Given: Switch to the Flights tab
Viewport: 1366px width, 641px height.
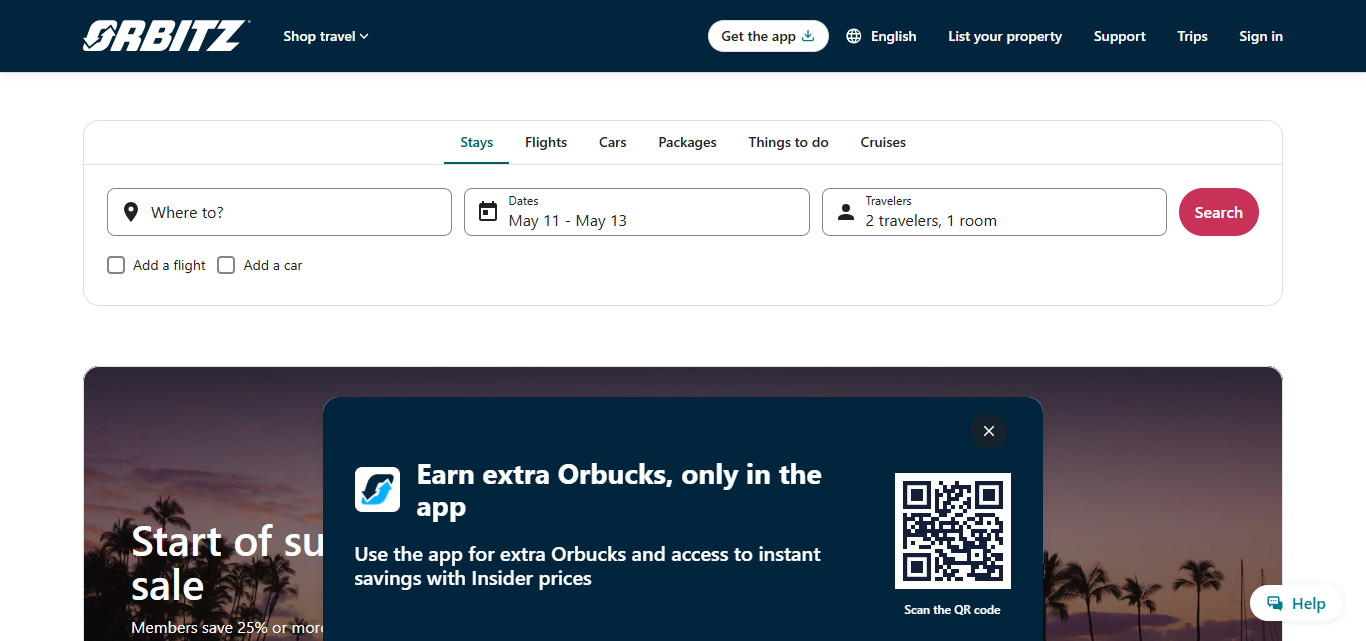Looking at the screenshot, I should click(546, 142).
